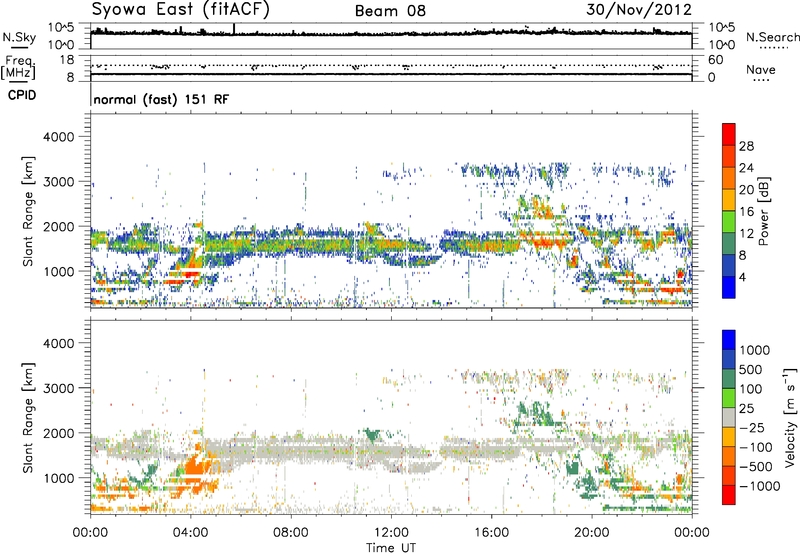Screen dimensions: 800x554
Task: Click the N.Search legend label
Action: click(x=772, y=37)
